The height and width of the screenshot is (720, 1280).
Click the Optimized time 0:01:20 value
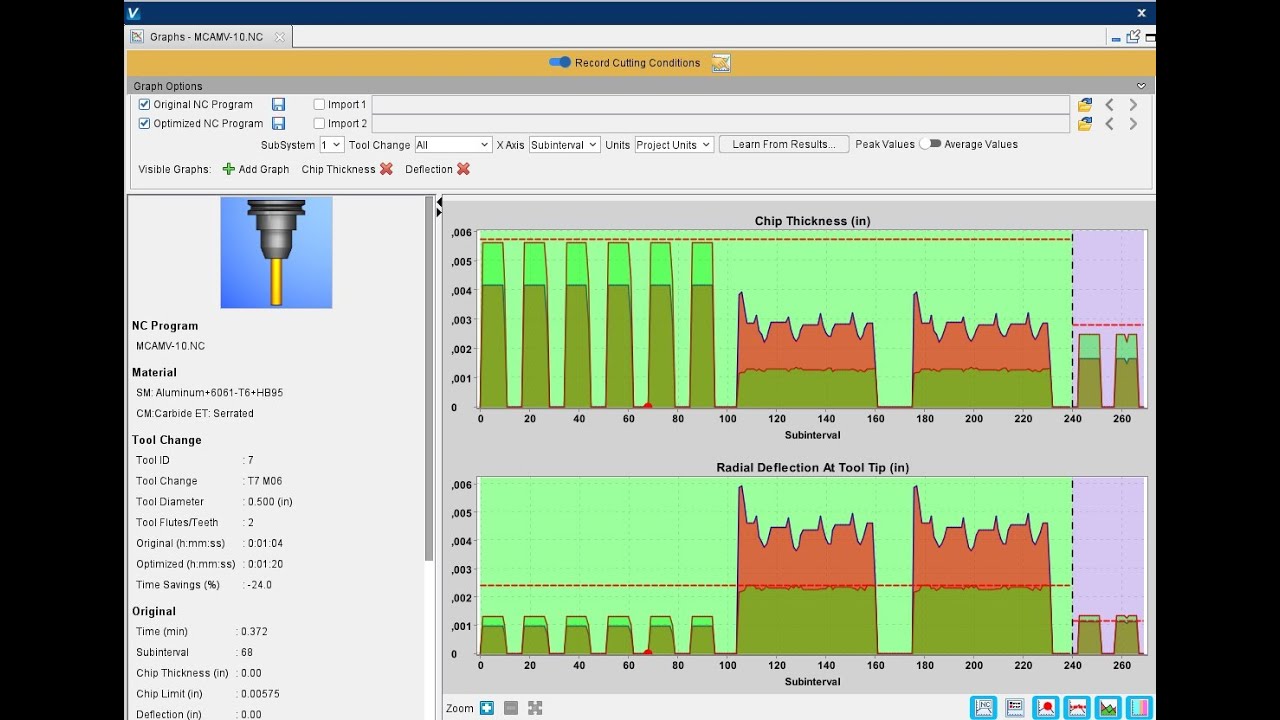(x=265, y=564)
